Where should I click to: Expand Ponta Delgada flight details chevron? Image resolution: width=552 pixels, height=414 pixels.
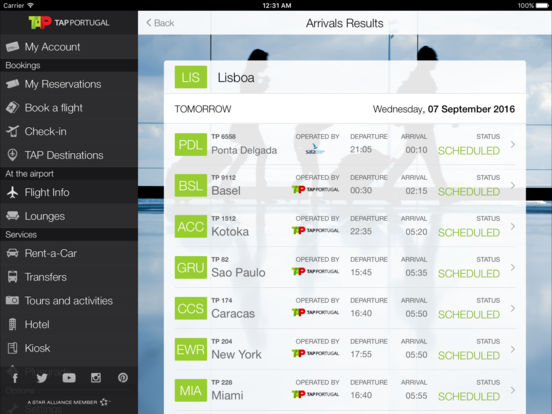pyautogui.click(x=513, y=144)
